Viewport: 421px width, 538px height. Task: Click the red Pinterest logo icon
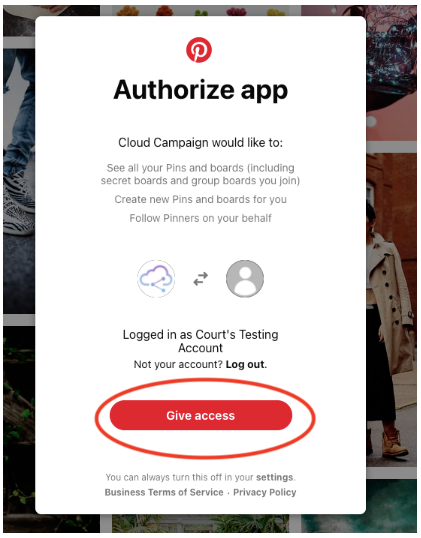[199, 50]
